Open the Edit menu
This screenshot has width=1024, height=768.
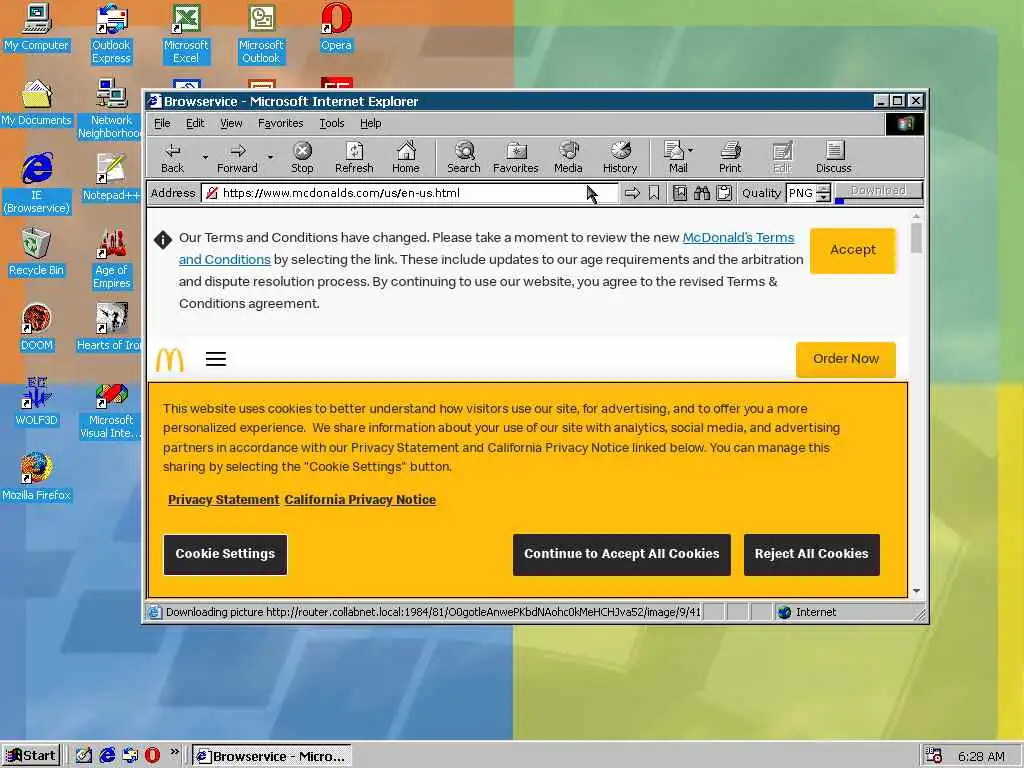[195, 123]
